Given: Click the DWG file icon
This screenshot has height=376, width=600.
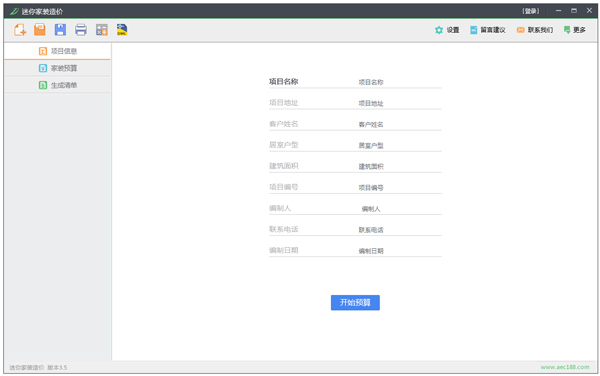Looking at the screenshot, I should point(122,29).
